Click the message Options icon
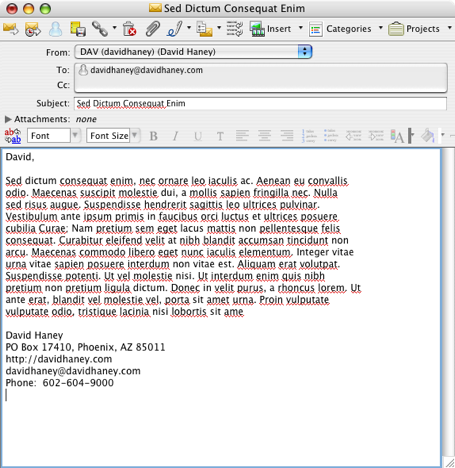 pos(204,29)
